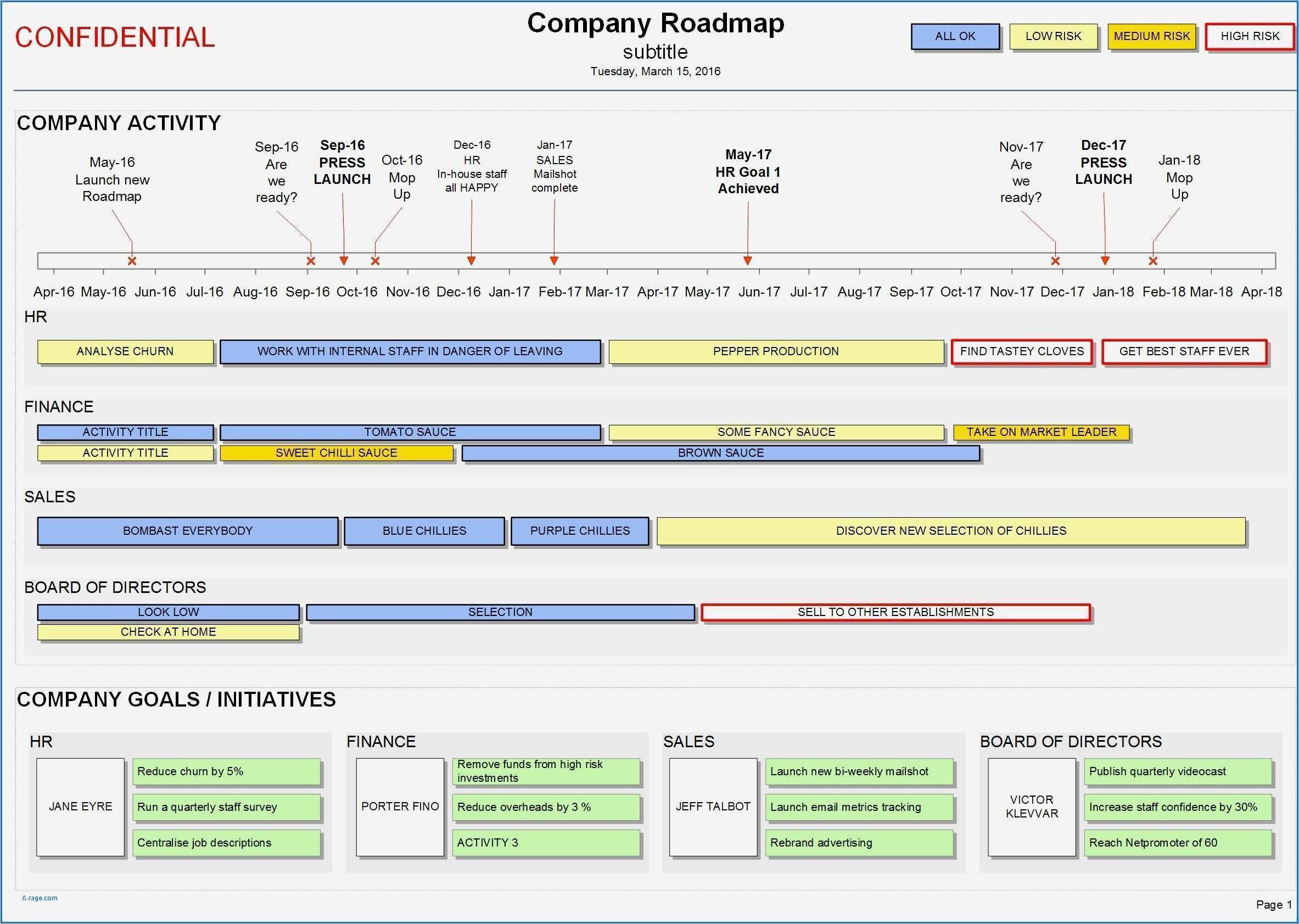Click the MEDIUM RISK legend box

pyautogui.click(x=1152, y=36)
